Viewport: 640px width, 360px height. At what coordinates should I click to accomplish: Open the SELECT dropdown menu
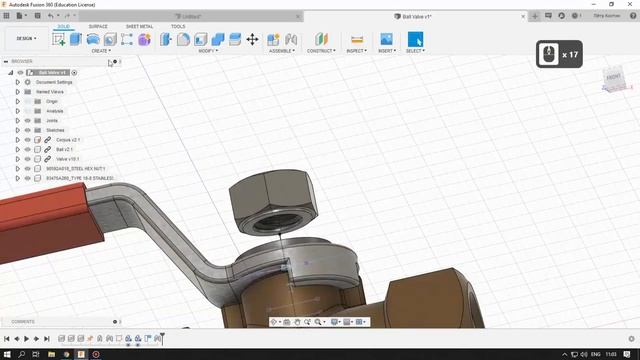[416, 51]
